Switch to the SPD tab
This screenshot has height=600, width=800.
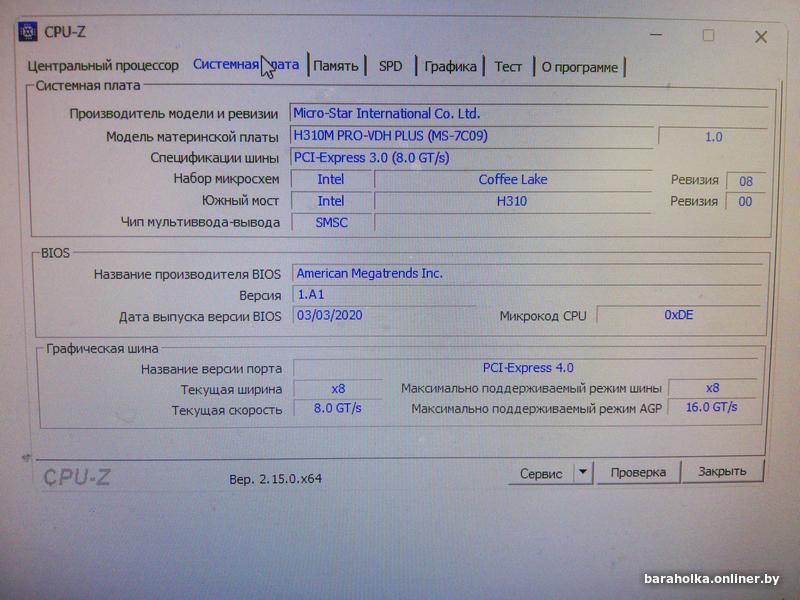(390, 66)
